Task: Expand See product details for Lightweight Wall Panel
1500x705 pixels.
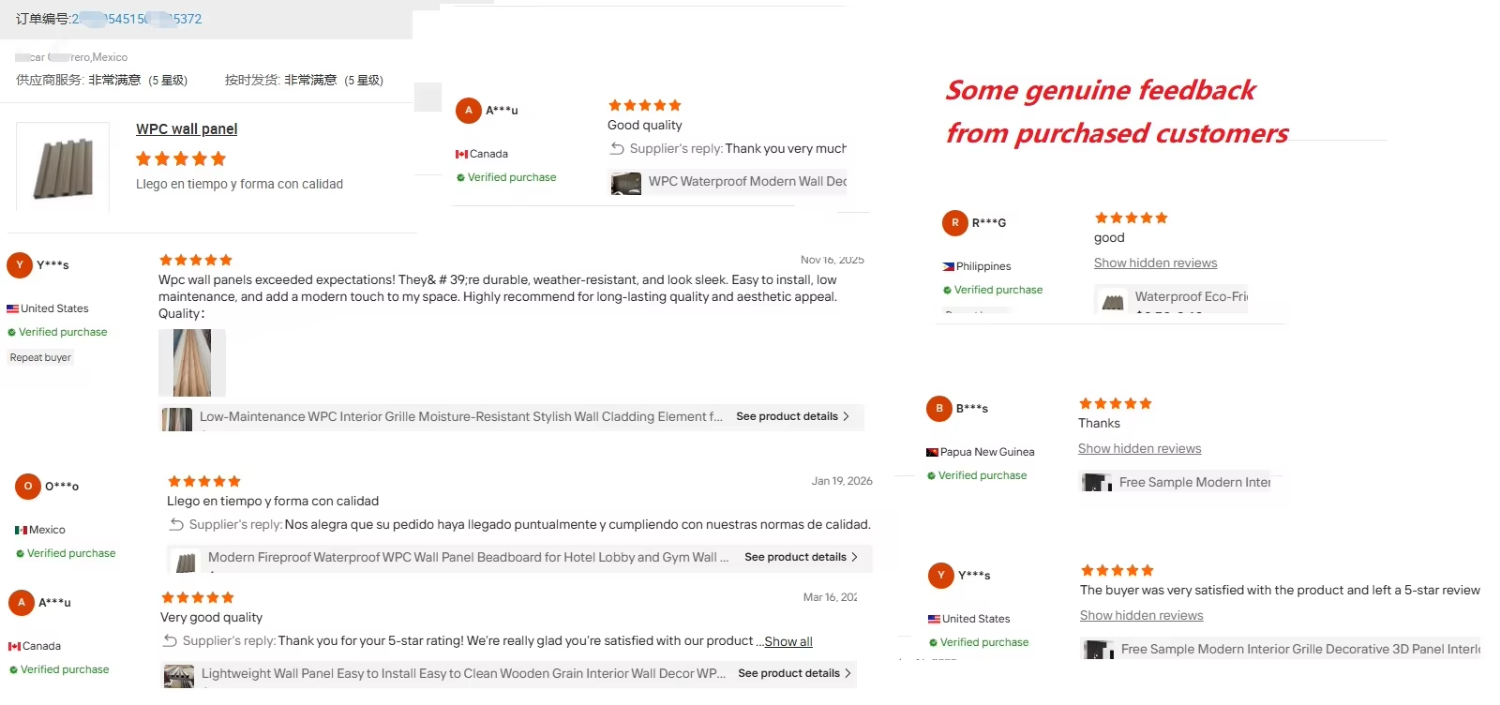Action: coord(795,673)
